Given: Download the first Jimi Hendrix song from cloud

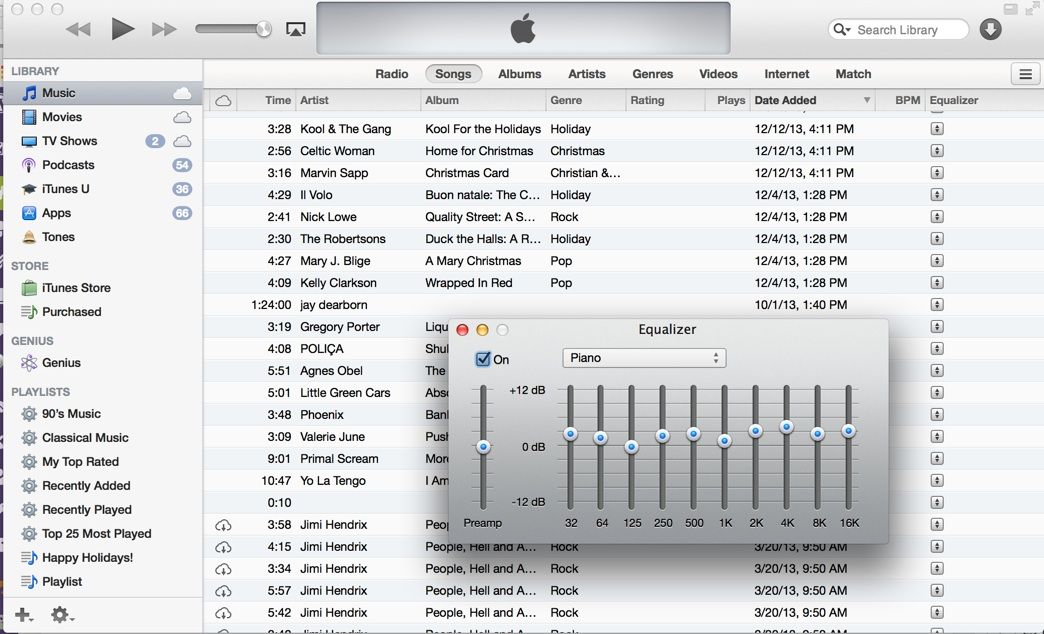Looking at the screenshot, I should point(223,525).
